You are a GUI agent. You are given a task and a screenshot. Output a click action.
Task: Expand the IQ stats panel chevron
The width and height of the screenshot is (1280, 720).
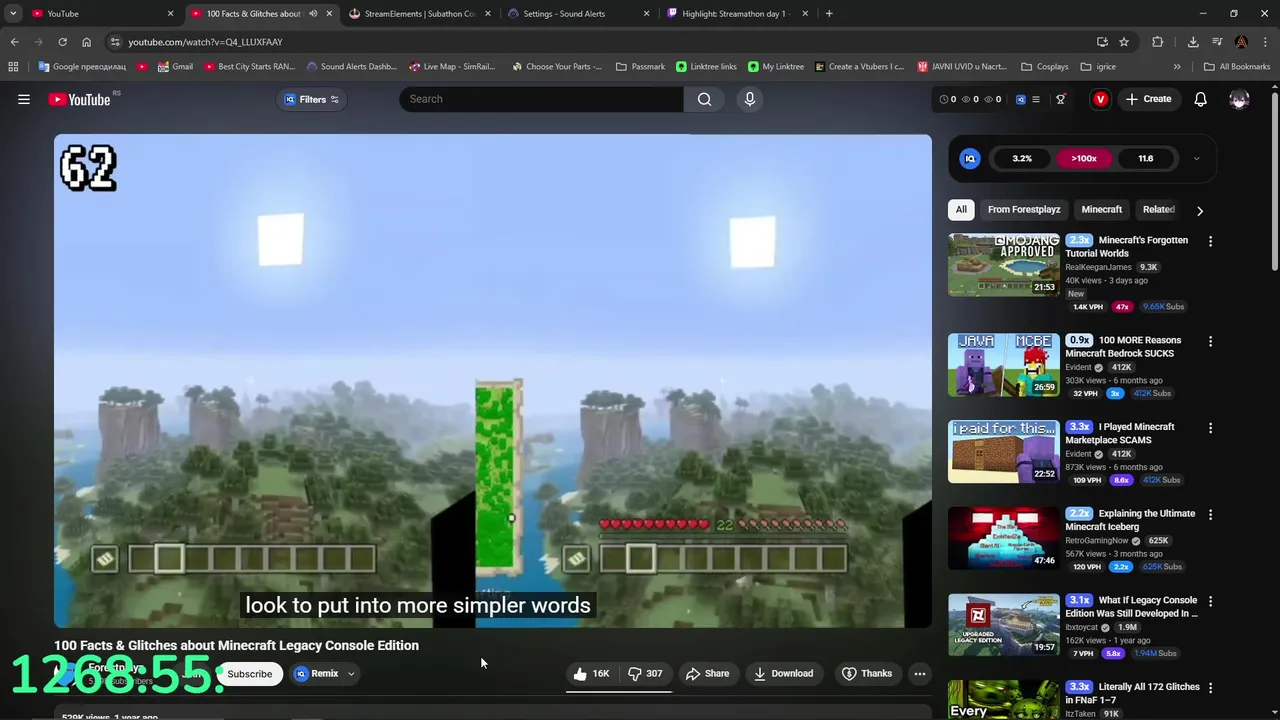coord(1196,159)
